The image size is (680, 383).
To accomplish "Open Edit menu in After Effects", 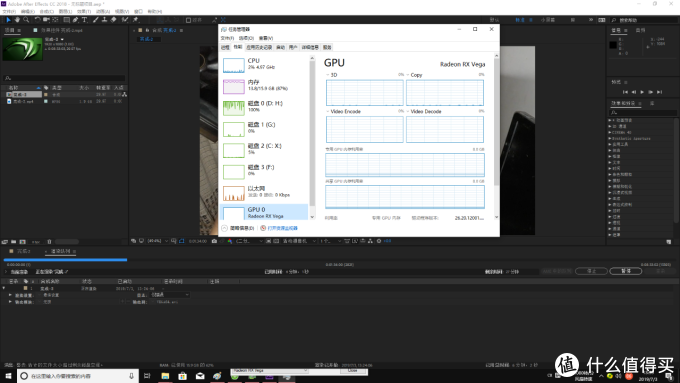I will point(28,12).
